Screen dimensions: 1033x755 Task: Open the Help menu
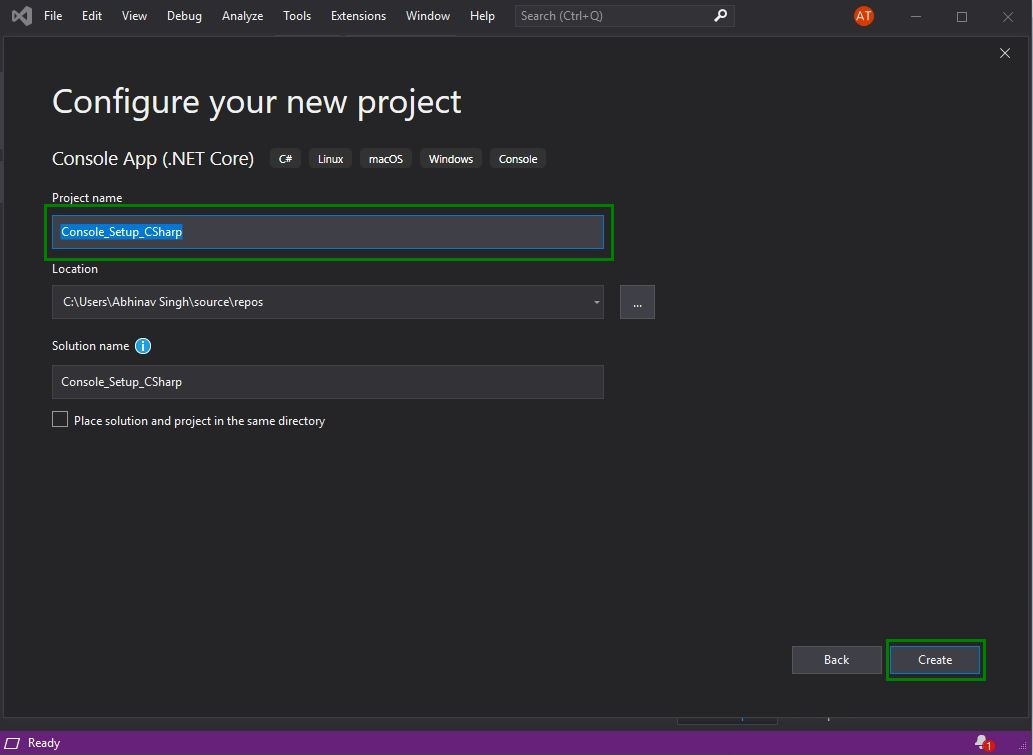(482, 16)
